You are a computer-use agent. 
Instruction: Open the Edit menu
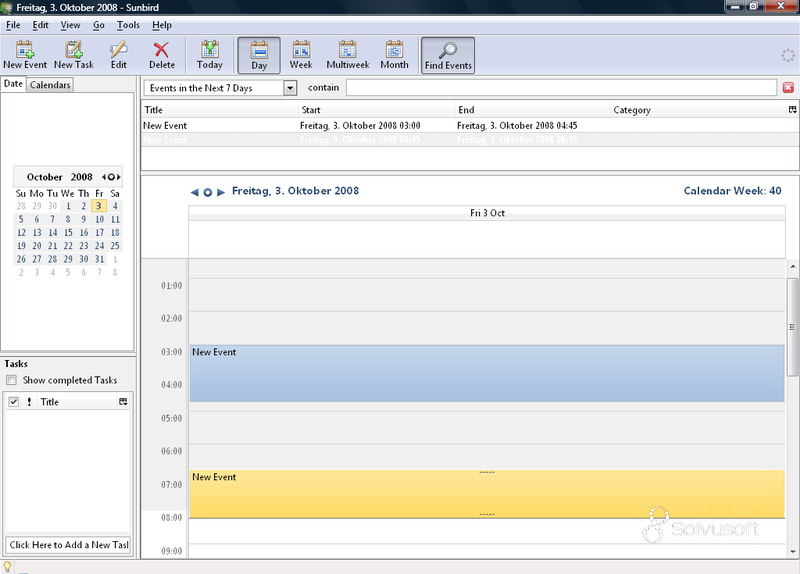40,25
